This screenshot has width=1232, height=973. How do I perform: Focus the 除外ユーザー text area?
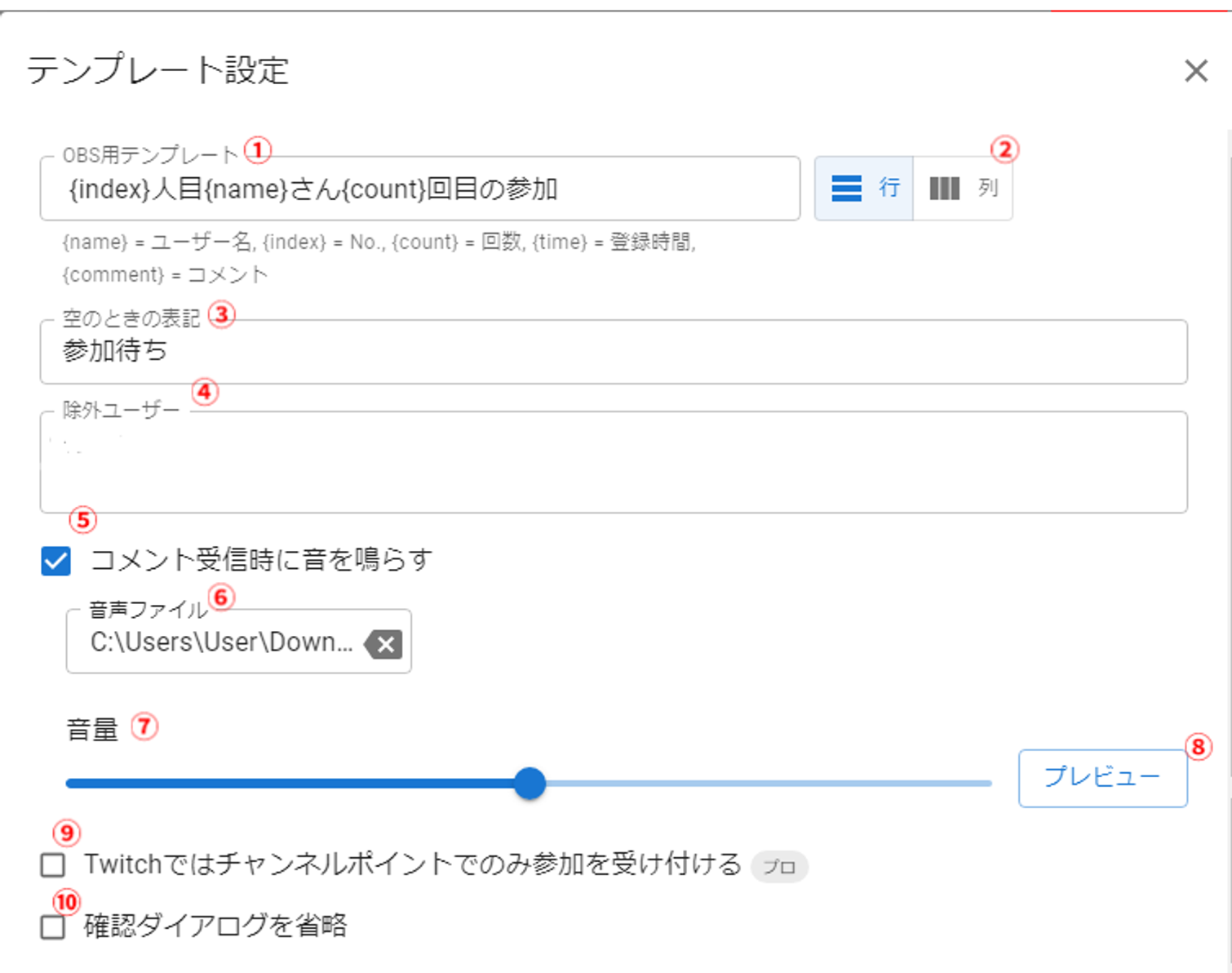[612, 463]
